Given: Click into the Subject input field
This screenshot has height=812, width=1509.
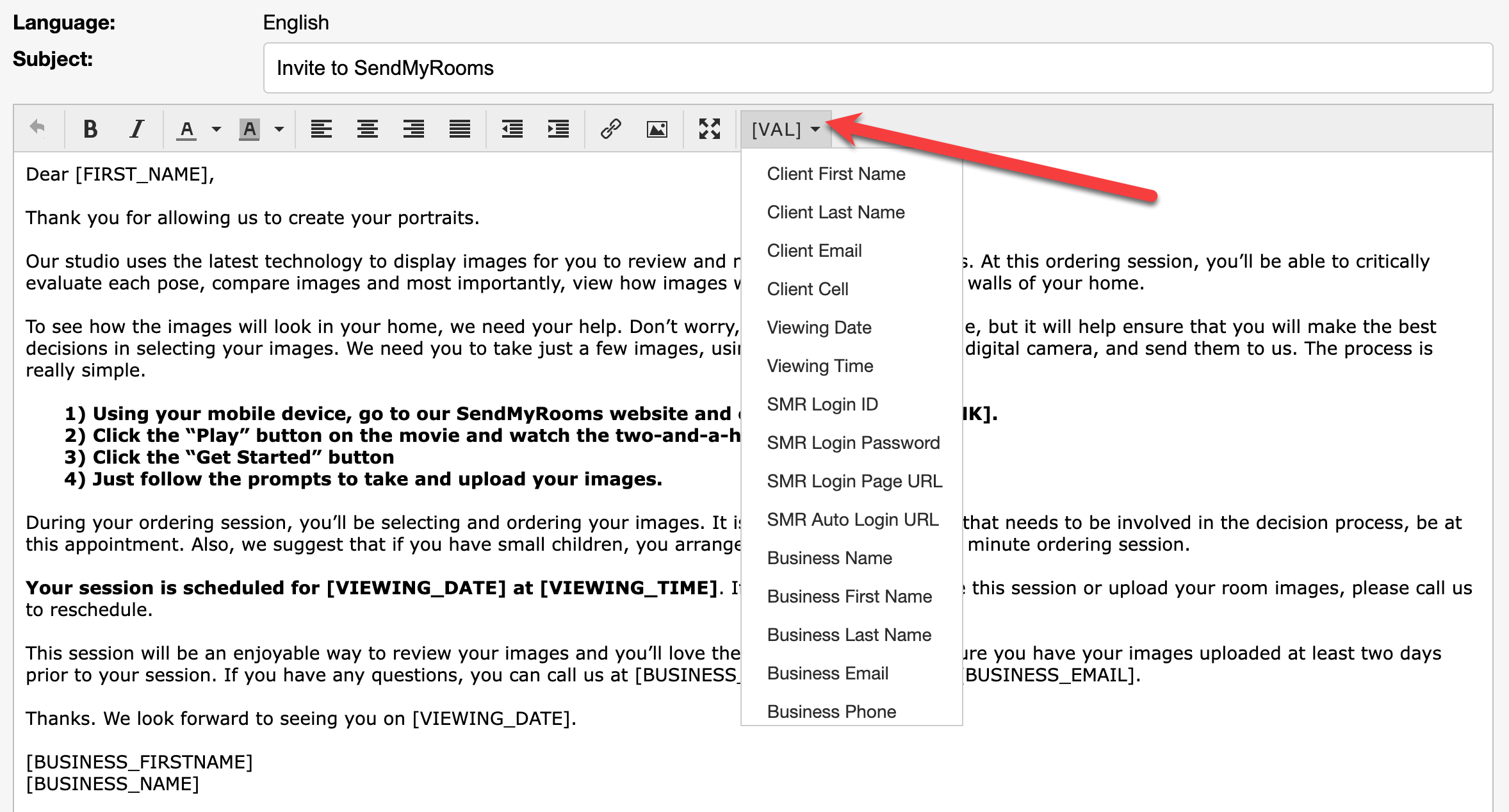Looking at the screenshot, I should pyautogui.click(x=877, y=68).
